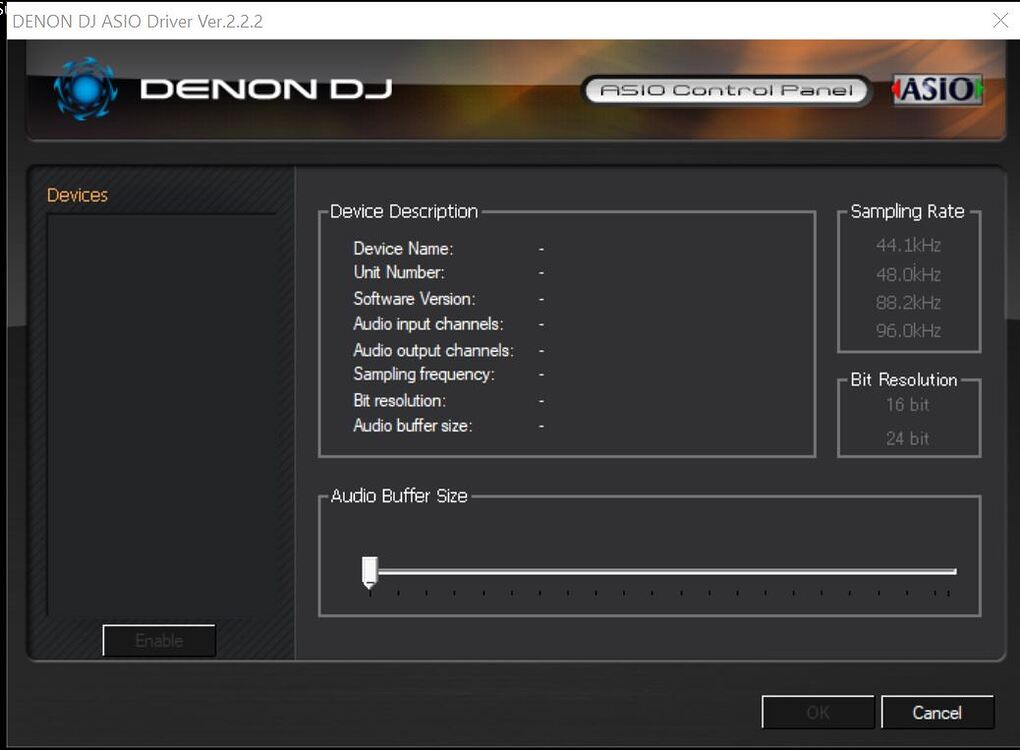Click the Cancel button
The width and height of the screenshot is (1020, 750).
click(937, 713)
